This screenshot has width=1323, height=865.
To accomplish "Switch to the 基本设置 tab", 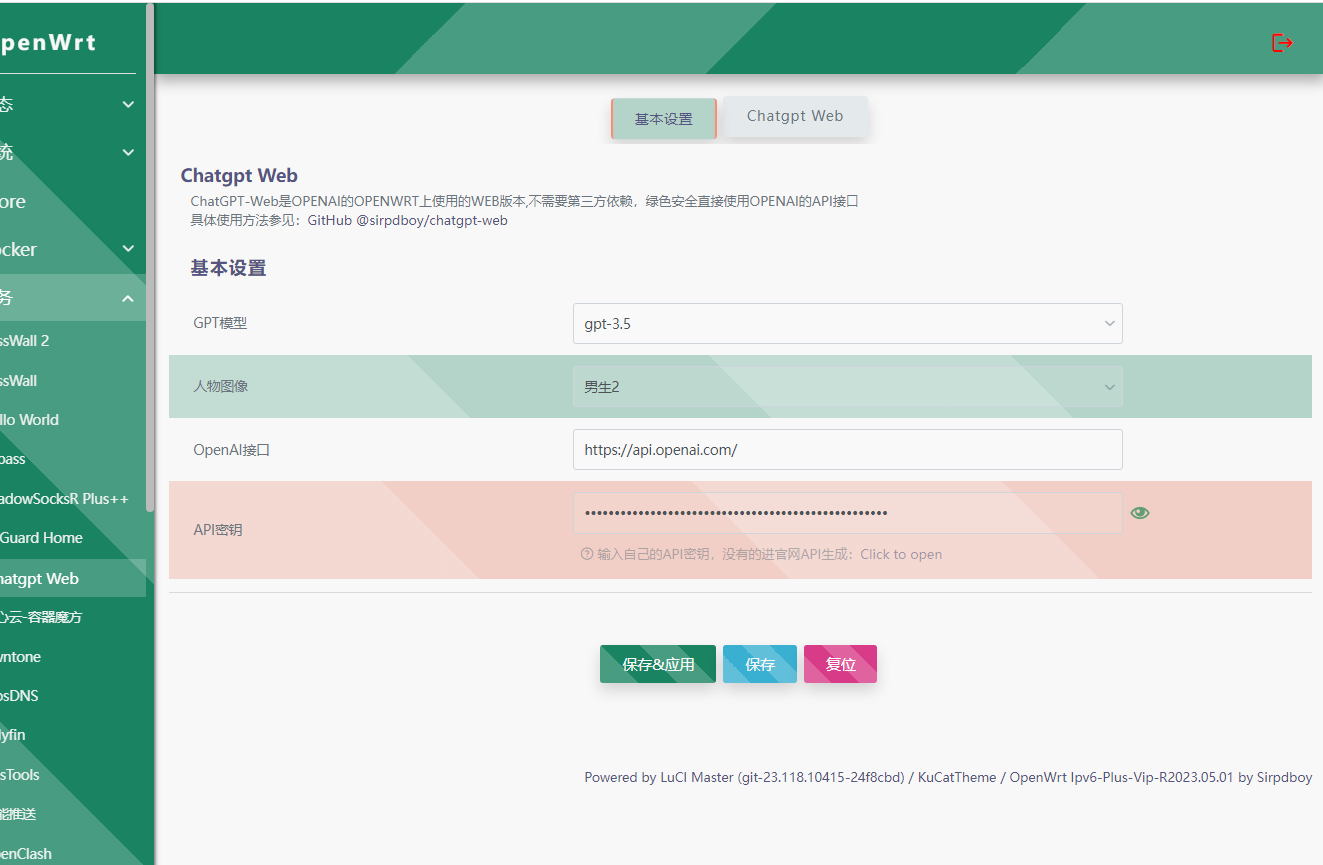I will pyautogui.click(x=664, y=119).
